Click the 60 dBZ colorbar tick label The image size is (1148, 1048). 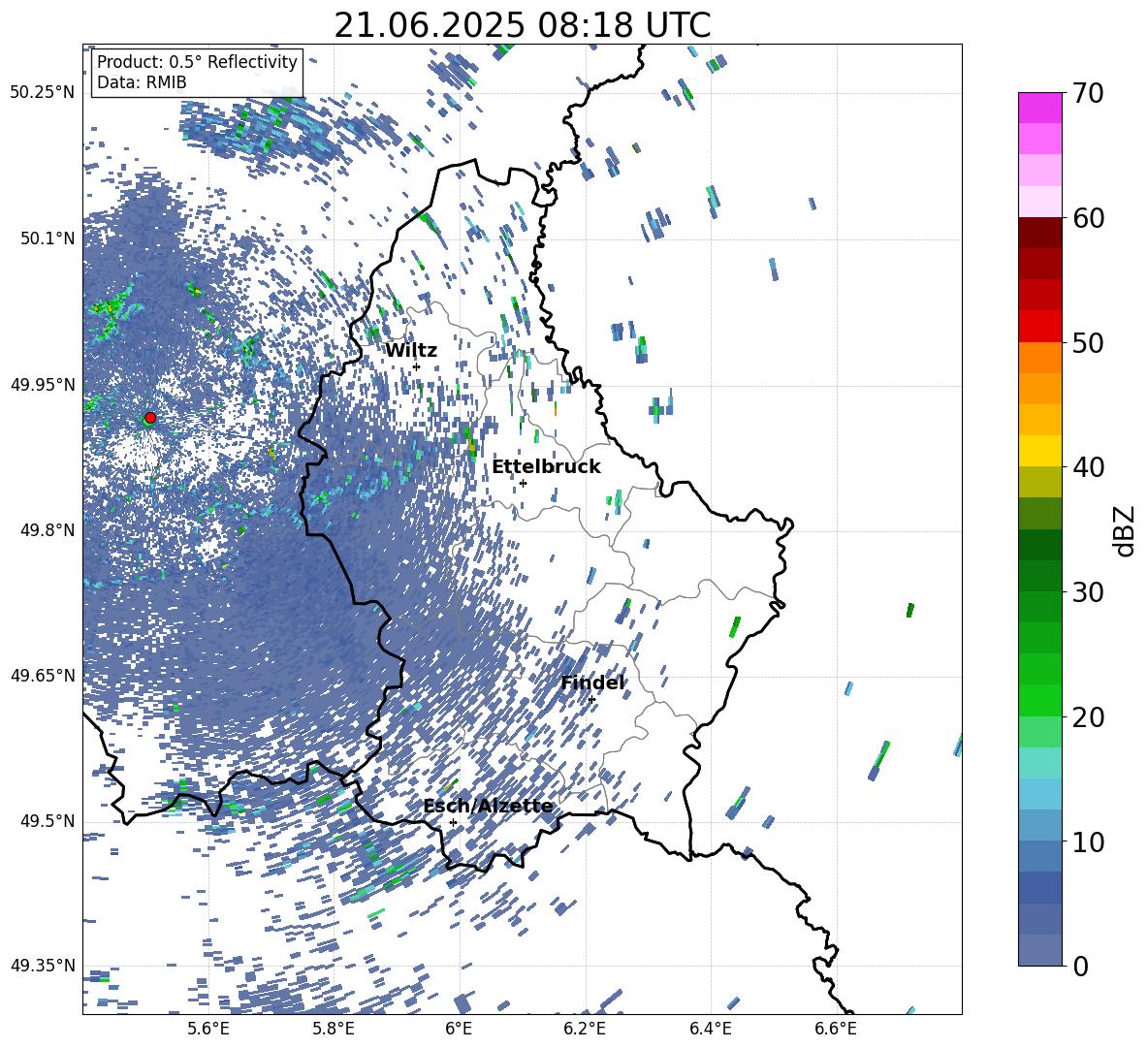coord(1088,218)
